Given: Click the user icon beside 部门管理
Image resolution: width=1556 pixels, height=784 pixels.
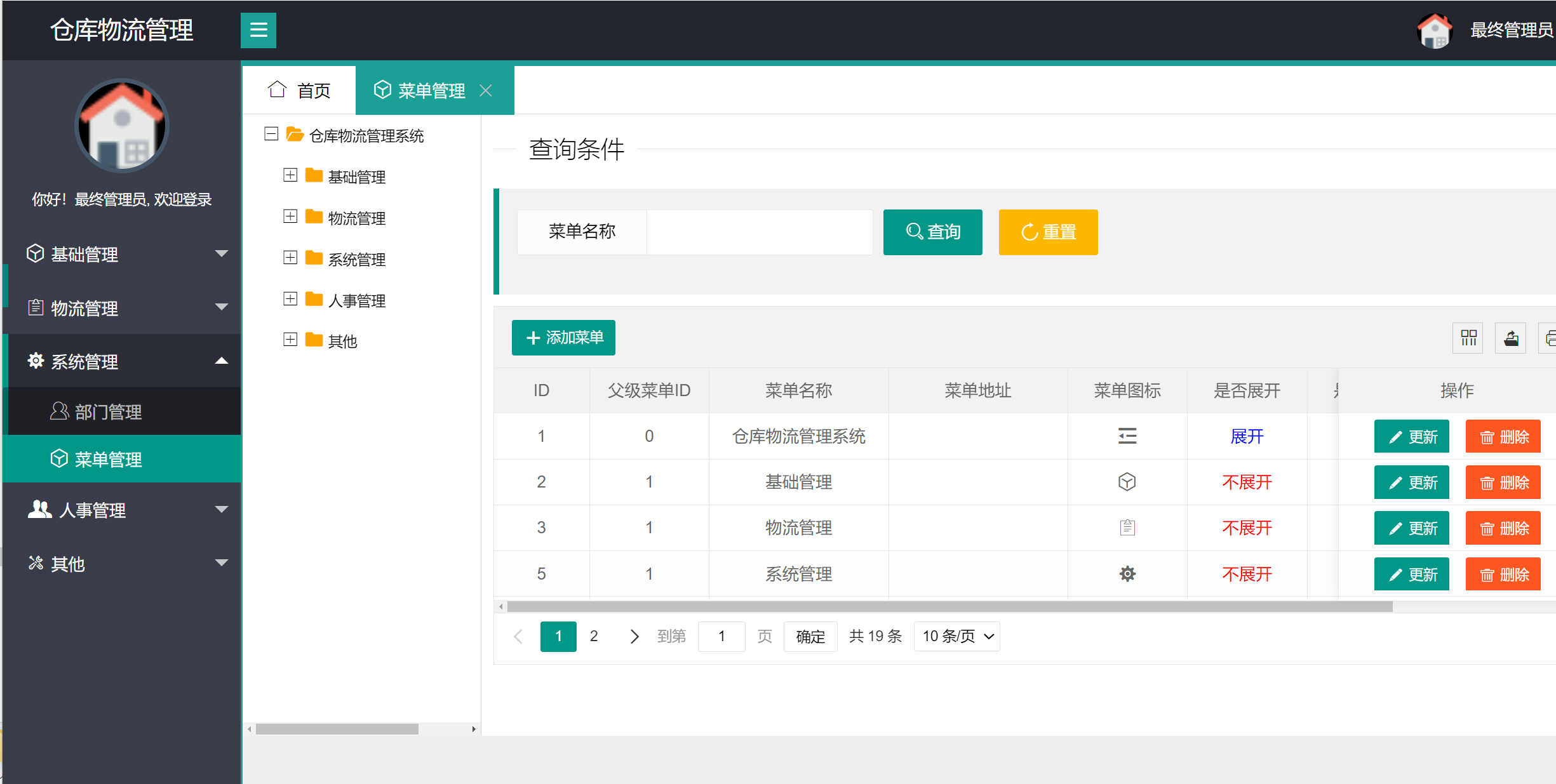Looking at the screenshot, I should click(x=59, y=411).
